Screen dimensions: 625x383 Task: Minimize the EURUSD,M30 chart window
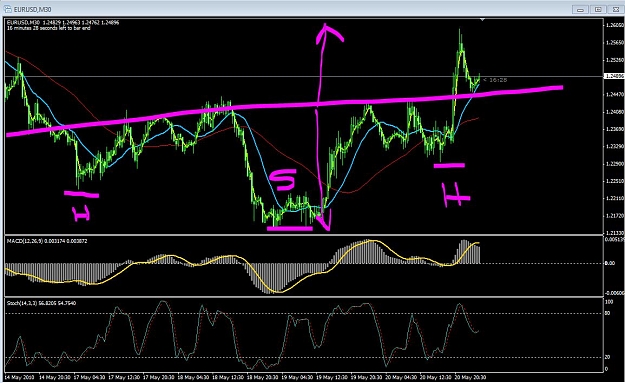tap(580, 9)
